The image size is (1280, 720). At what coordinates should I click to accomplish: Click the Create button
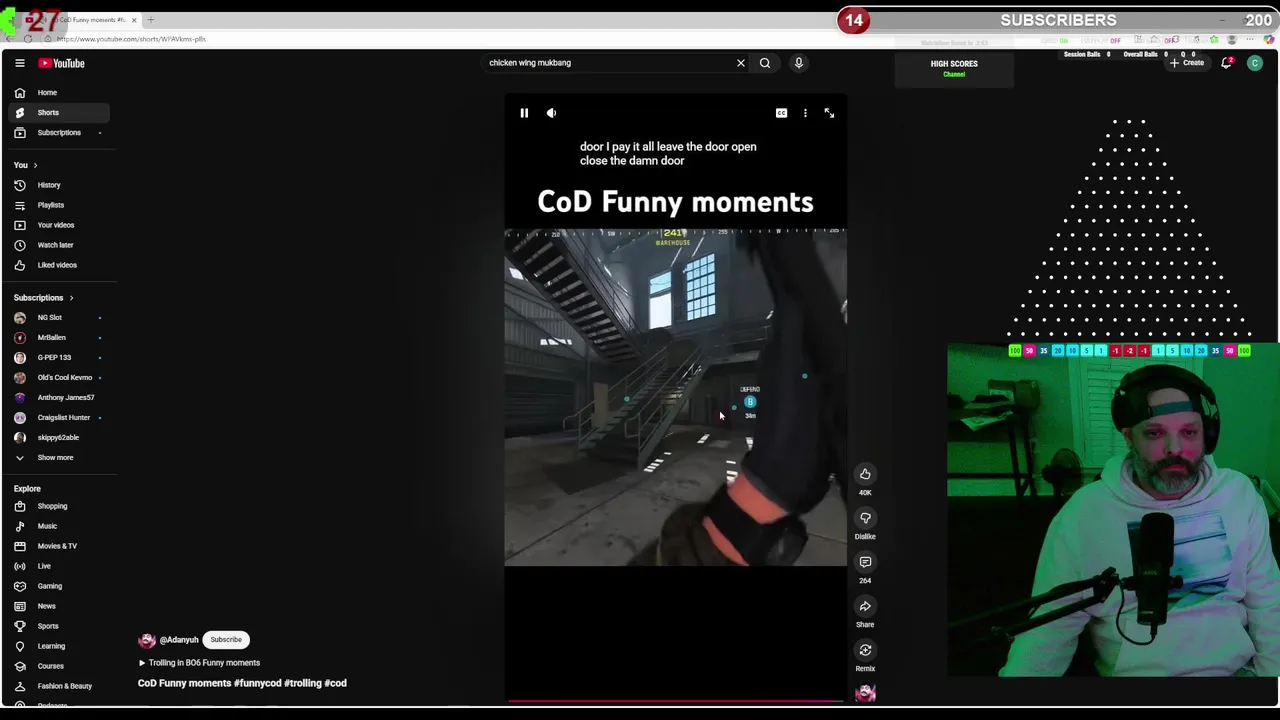[x=1187, y=63]
